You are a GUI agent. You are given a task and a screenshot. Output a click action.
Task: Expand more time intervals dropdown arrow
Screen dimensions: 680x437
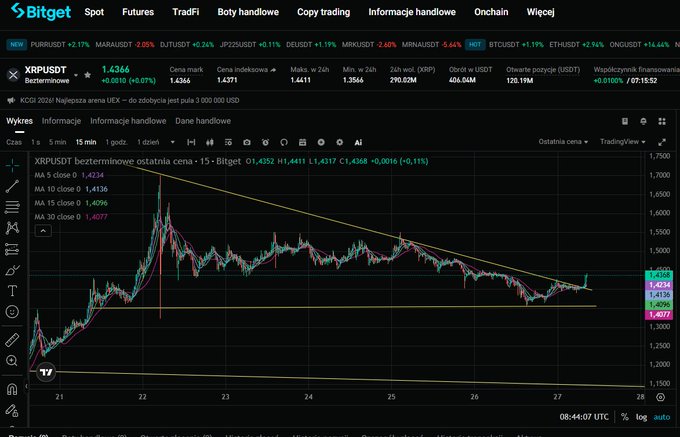[173, 142]
